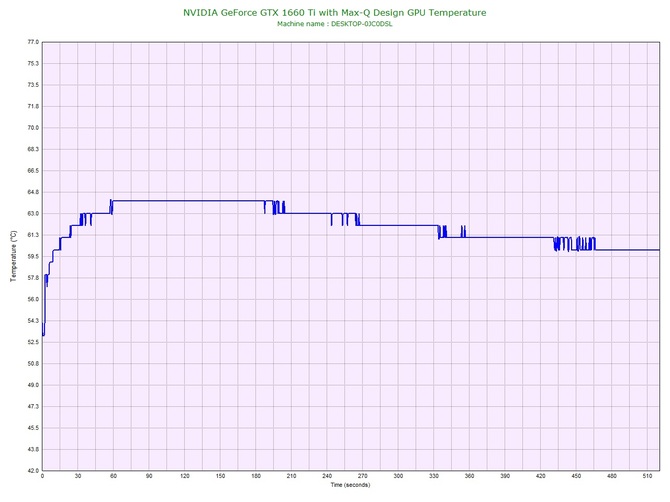Click the 90 seconds x-axis tick label

click(149, 476)
